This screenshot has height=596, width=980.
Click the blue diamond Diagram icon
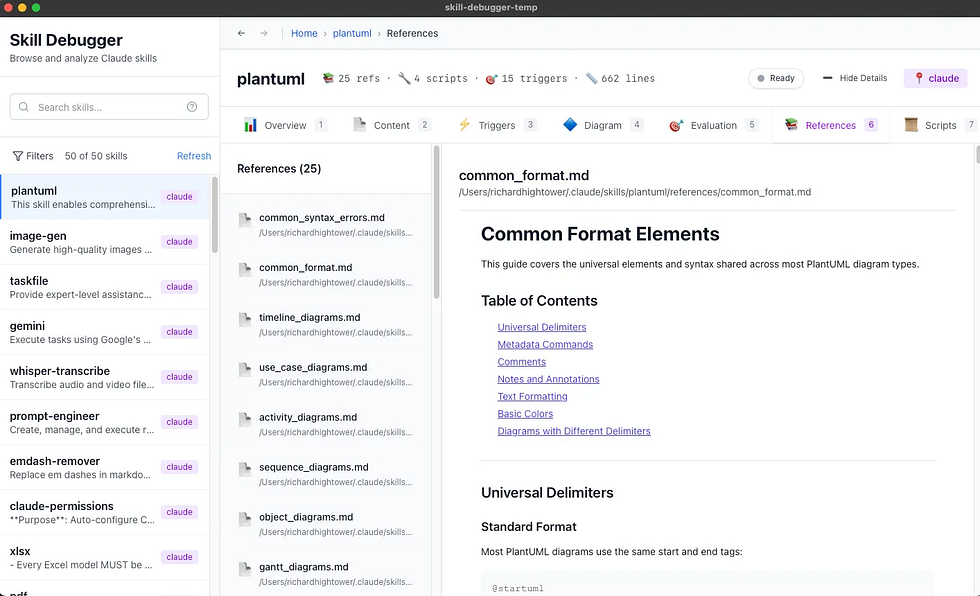tap(570, 125)
